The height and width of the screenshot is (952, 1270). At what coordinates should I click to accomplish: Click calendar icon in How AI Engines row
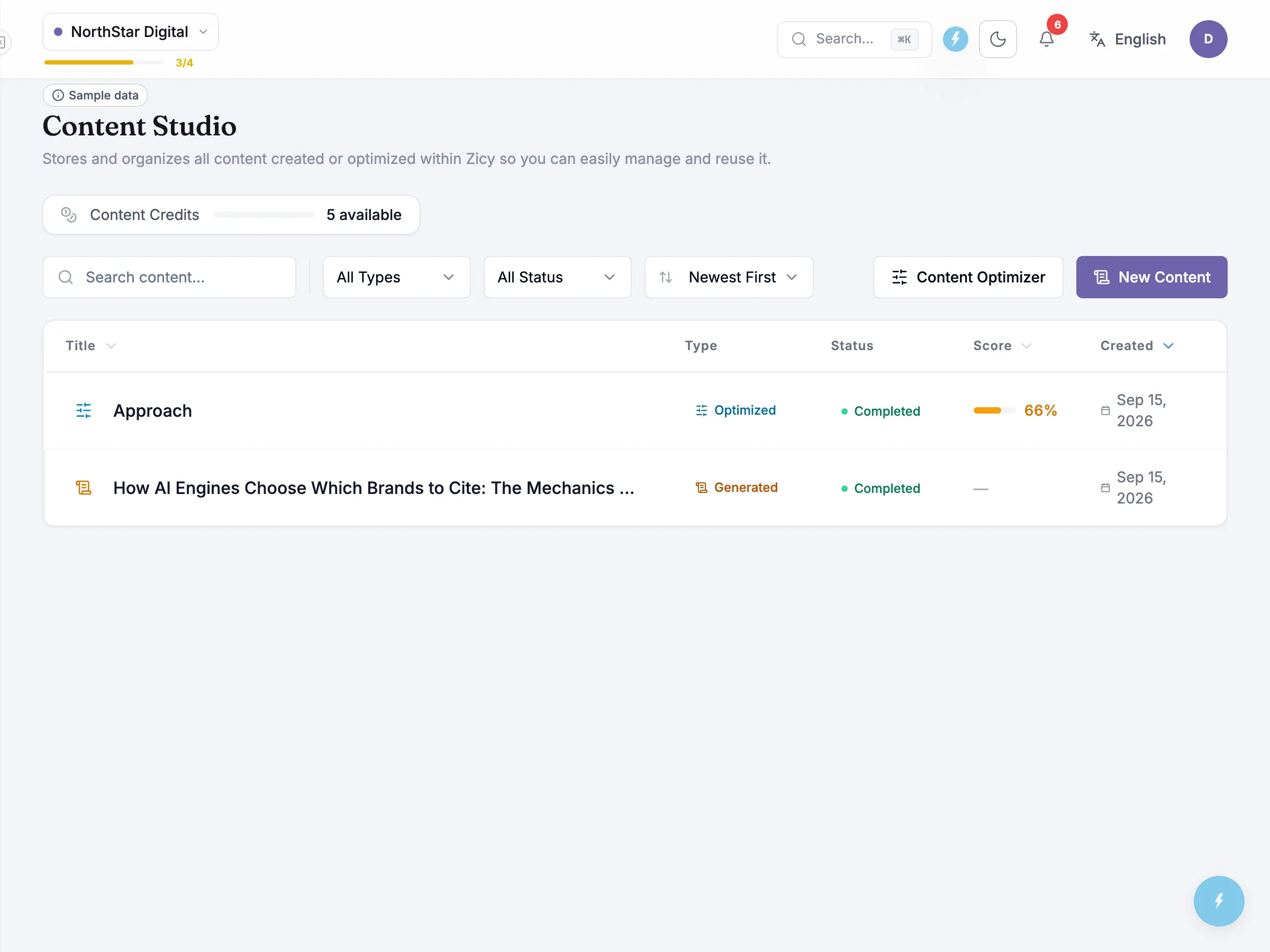(x=1105, y=488)
